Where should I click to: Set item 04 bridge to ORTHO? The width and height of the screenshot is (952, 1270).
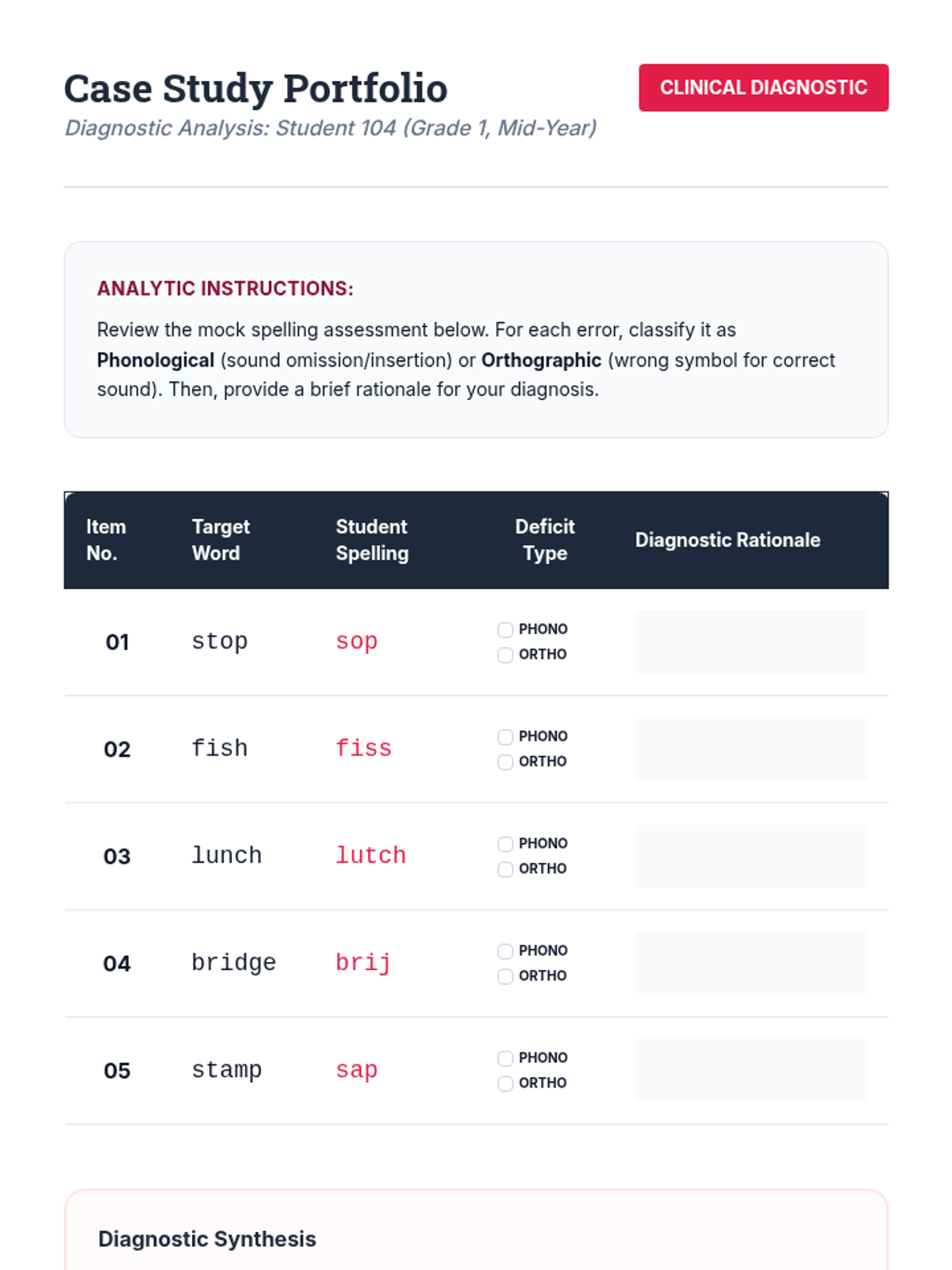point(505,976)
